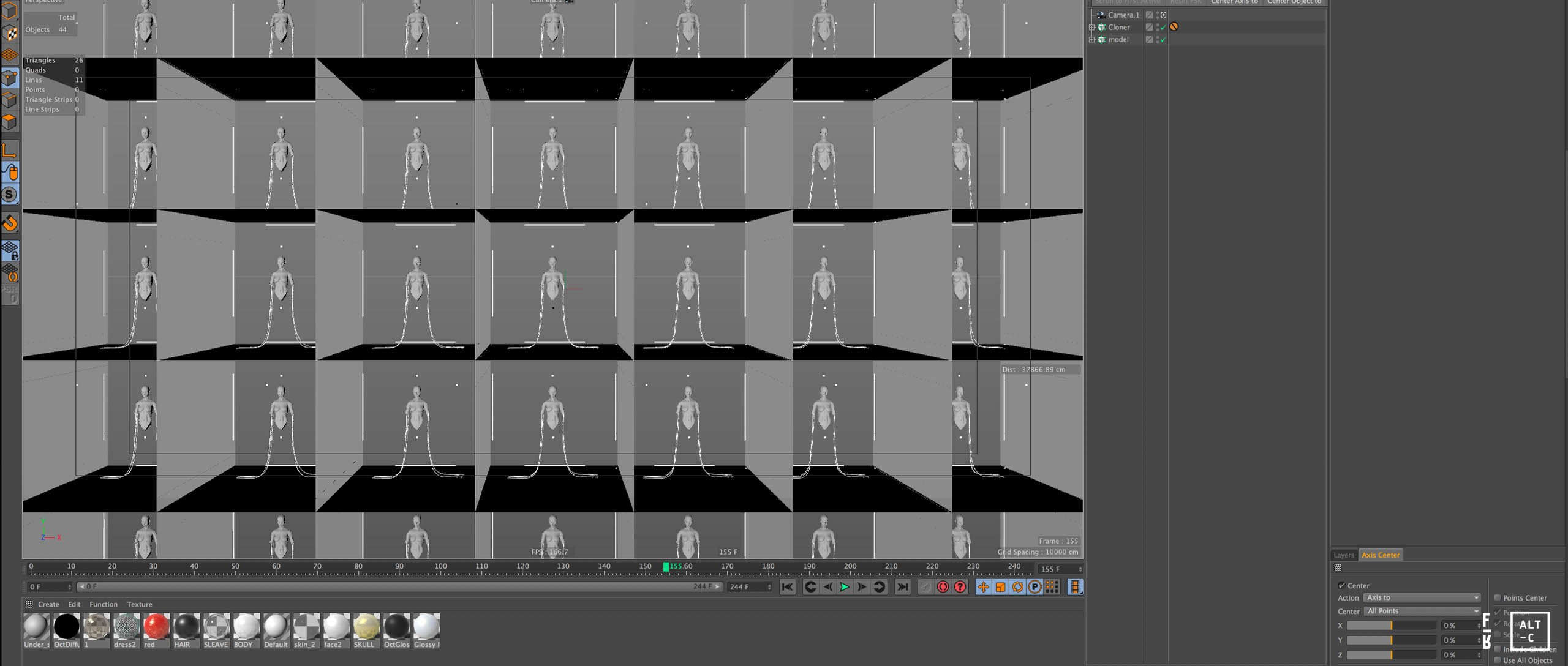Click the Layers tab in right panel
1568x666 pixels.
coord(1343,554)
